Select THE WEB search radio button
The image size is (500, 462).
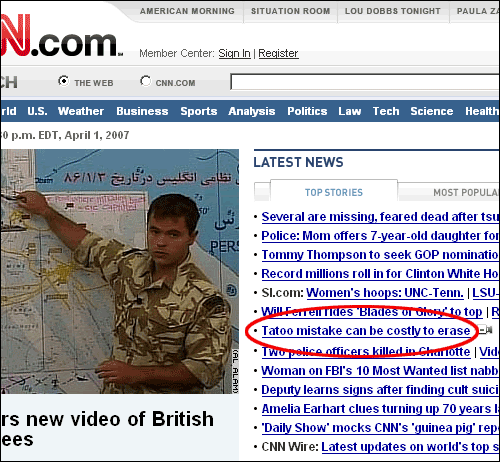(63, 81)
